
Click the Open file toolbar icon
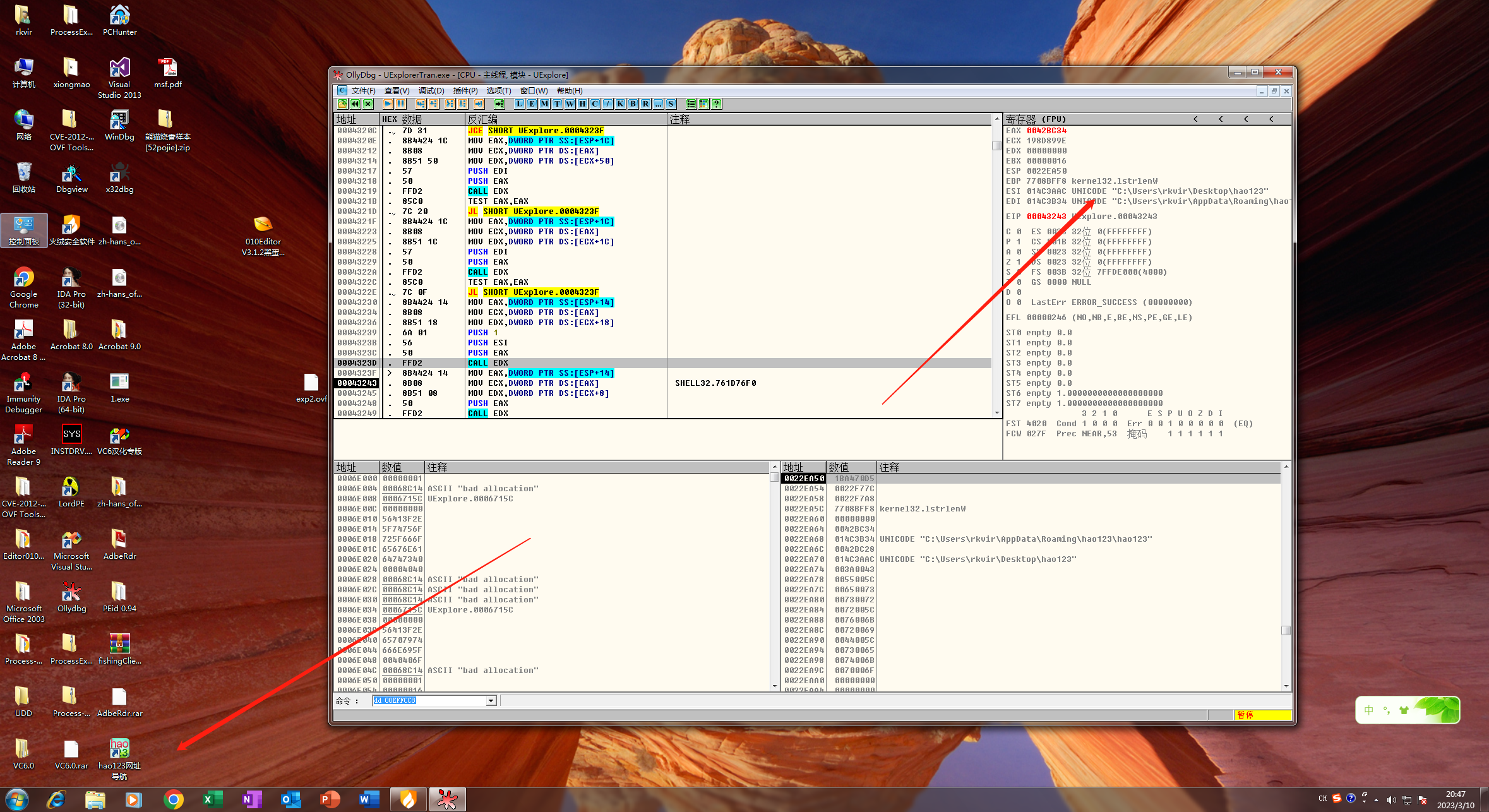point(342,104)
